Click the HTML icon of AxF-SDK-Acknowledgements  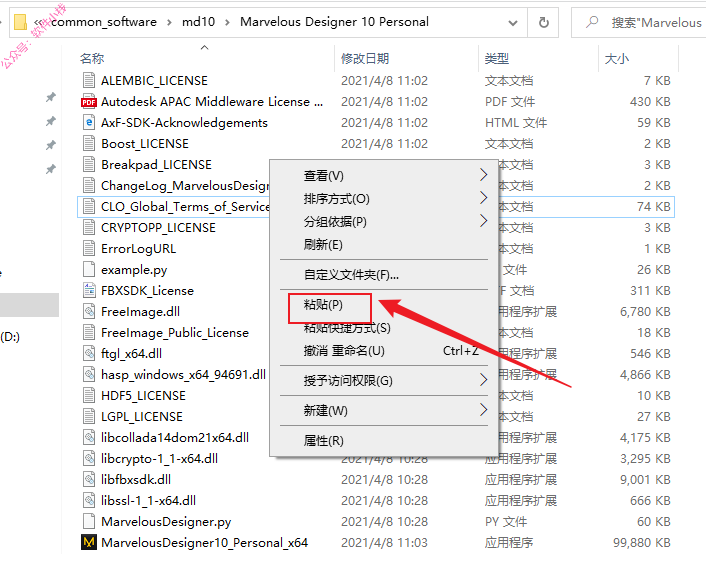click(89, 123)
